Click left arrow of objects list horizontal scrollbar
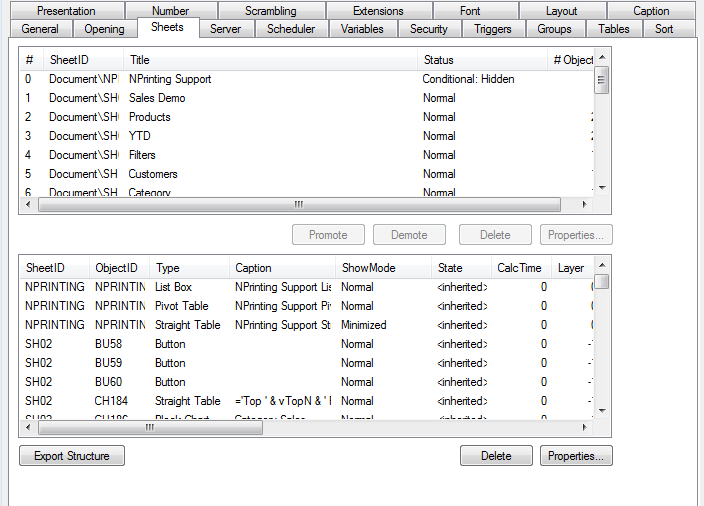Viewport: 704px width, 506px height. coord(29,427)
